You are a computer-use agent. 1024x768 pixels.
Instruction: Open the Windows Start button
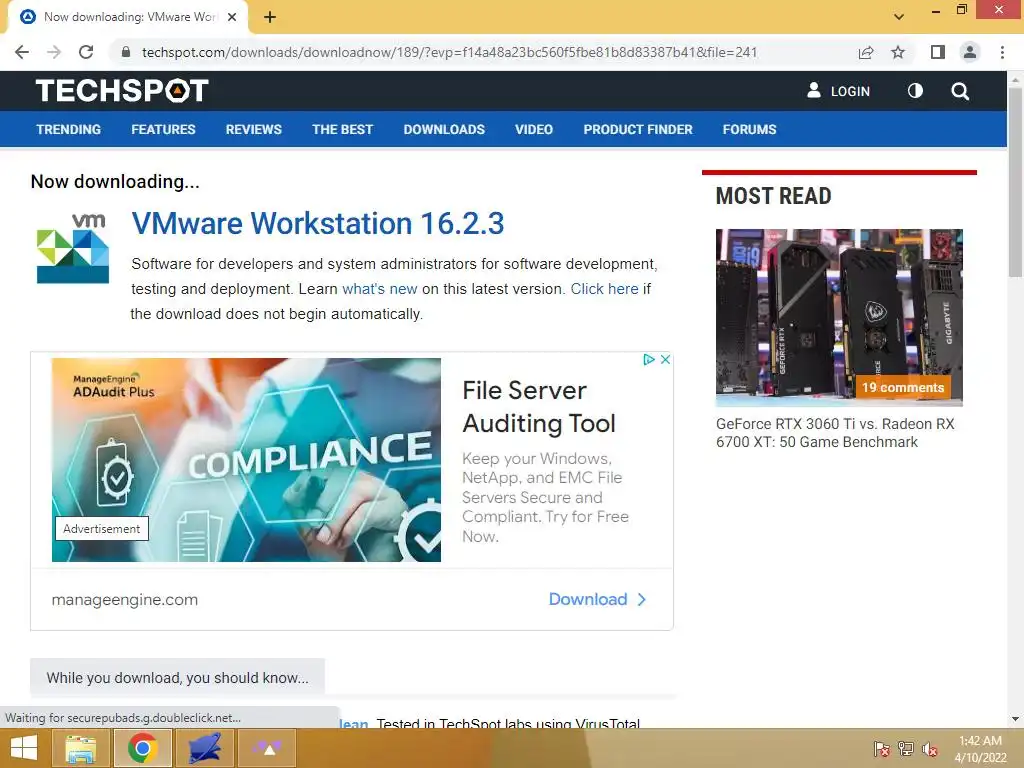[24, 748]
